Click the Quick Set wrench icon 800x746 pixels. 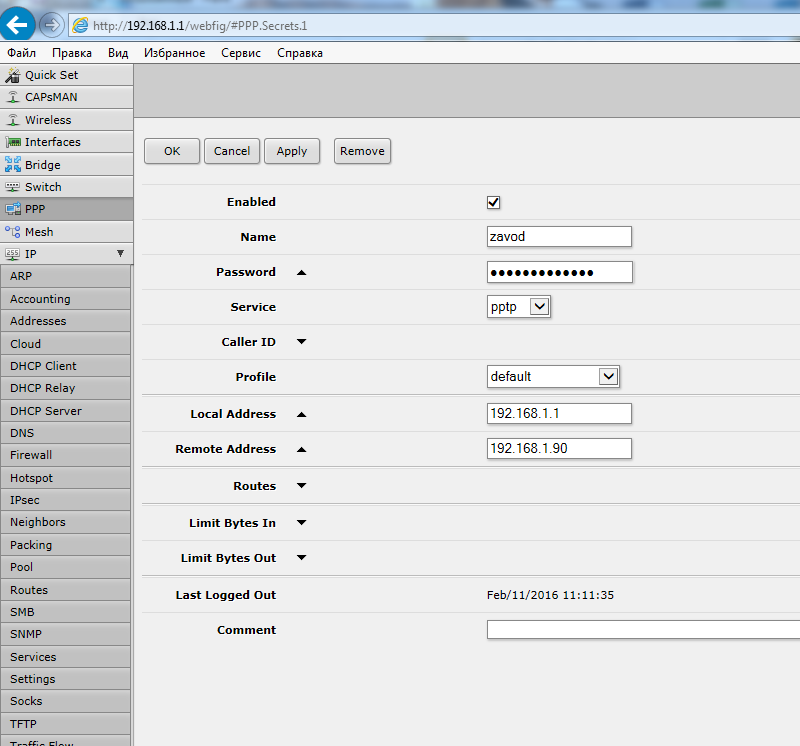[13, 75]
